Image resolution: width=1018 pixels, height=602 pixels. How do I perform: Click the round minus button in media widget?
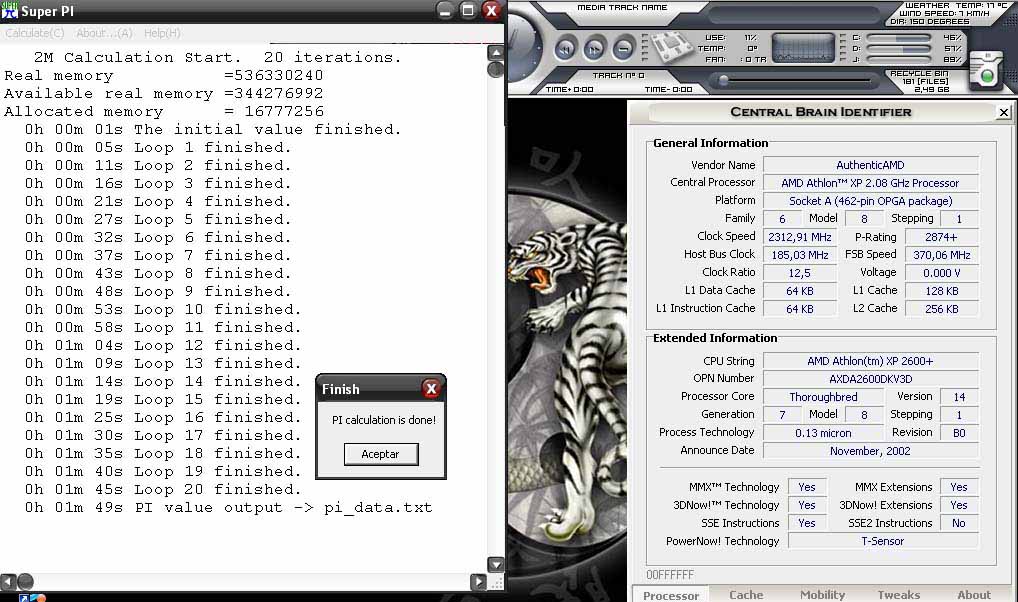623,49
